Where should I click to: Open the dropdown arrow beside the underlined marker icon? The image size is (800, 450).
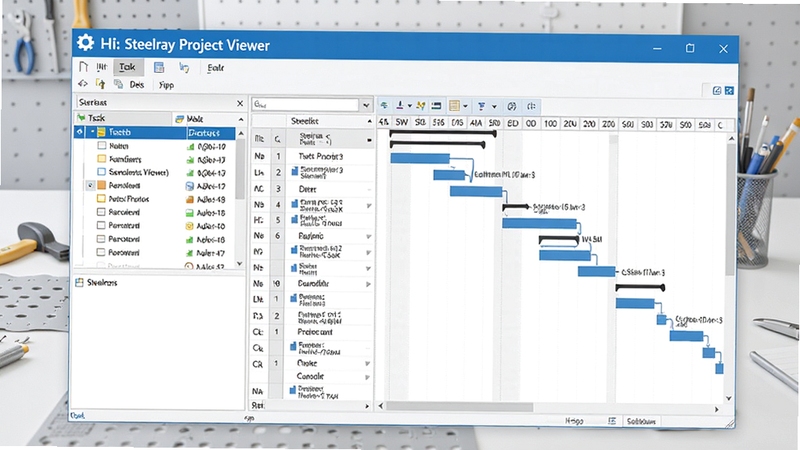click(409, 106)
